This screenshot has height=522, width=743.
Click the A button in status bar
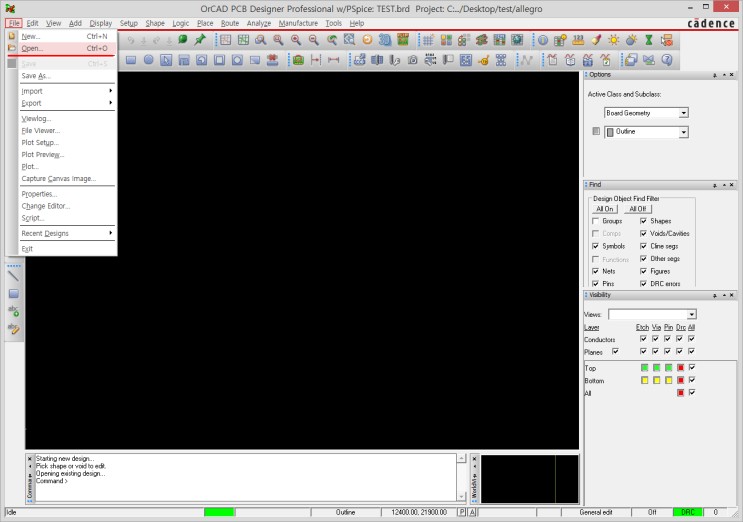tap(472, 512)
